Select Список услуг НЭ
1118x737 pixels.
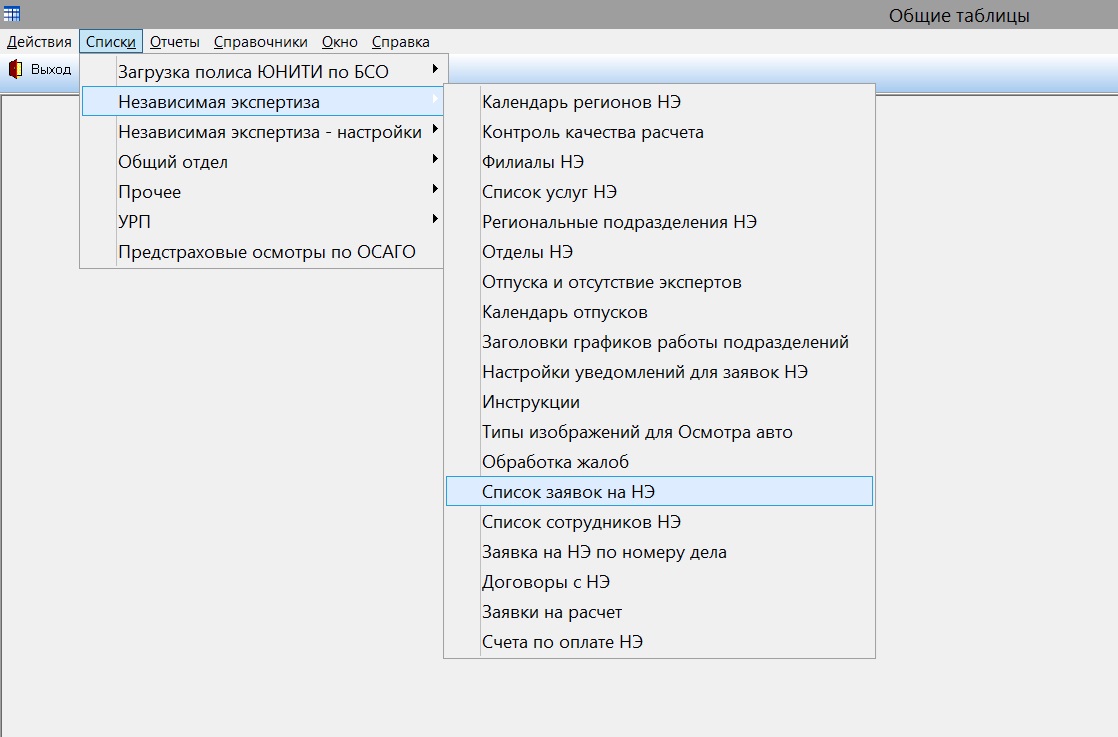point(660,191)
